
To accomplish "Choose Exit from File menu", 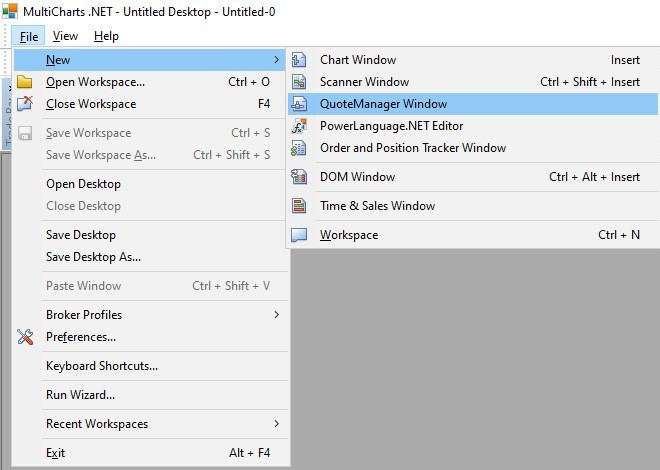I will [149, 453].
